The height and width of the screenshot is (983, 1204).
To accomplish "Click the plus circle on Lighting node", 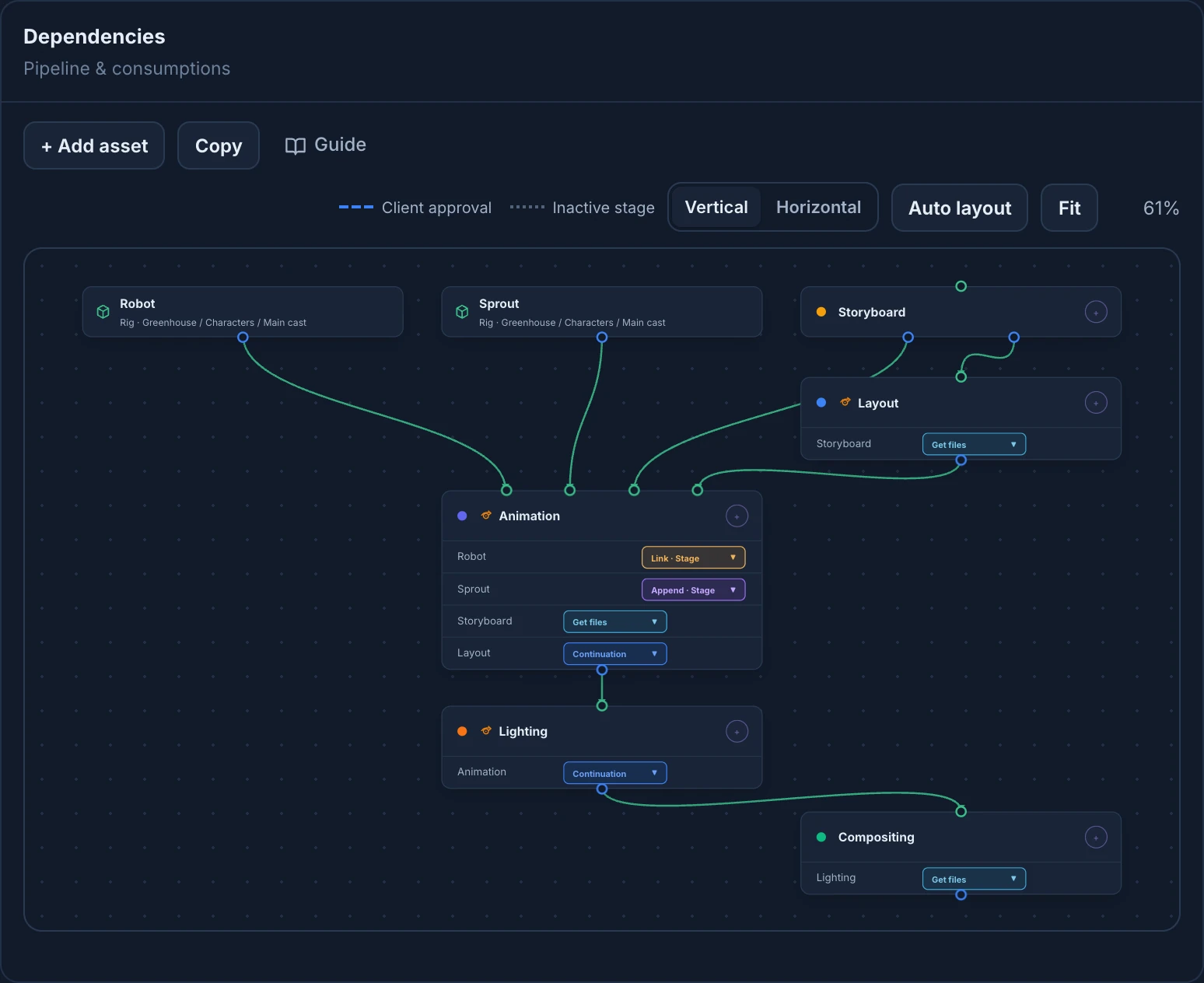I will (x=737, y=731).
